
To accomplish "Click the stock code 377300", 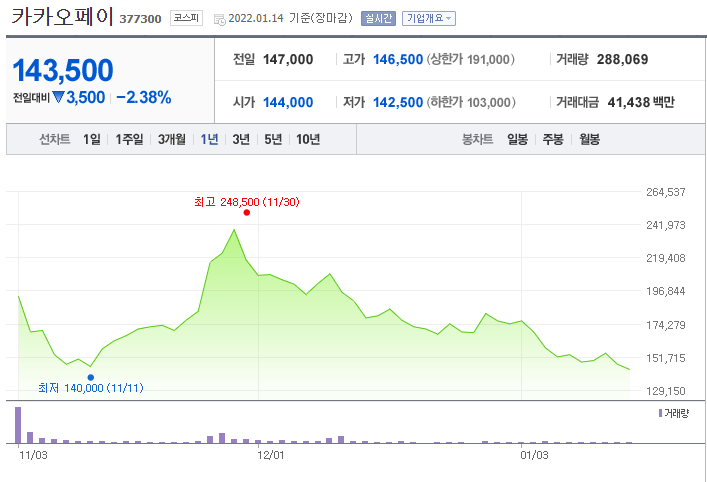I will [x=140, y=19].
